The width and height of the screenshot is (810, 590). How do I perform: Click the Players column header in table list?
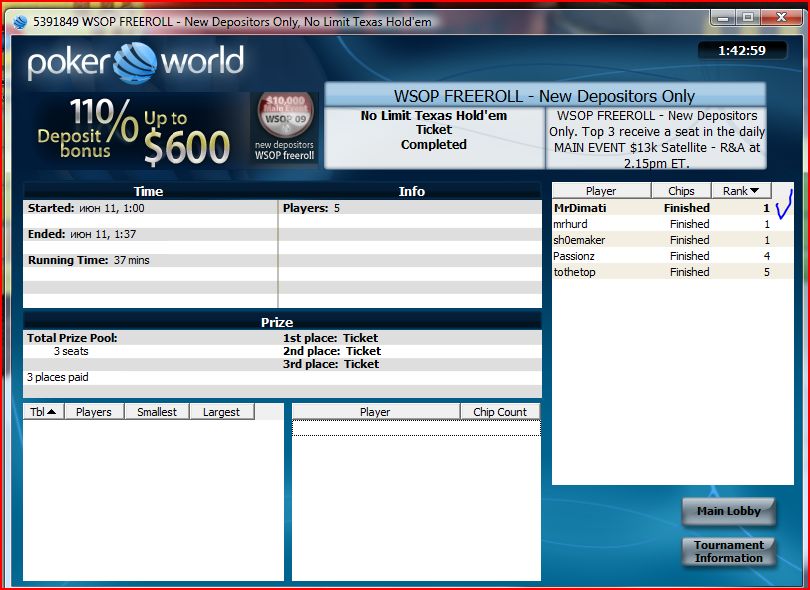pyautogui.click(x=94, y=412)
